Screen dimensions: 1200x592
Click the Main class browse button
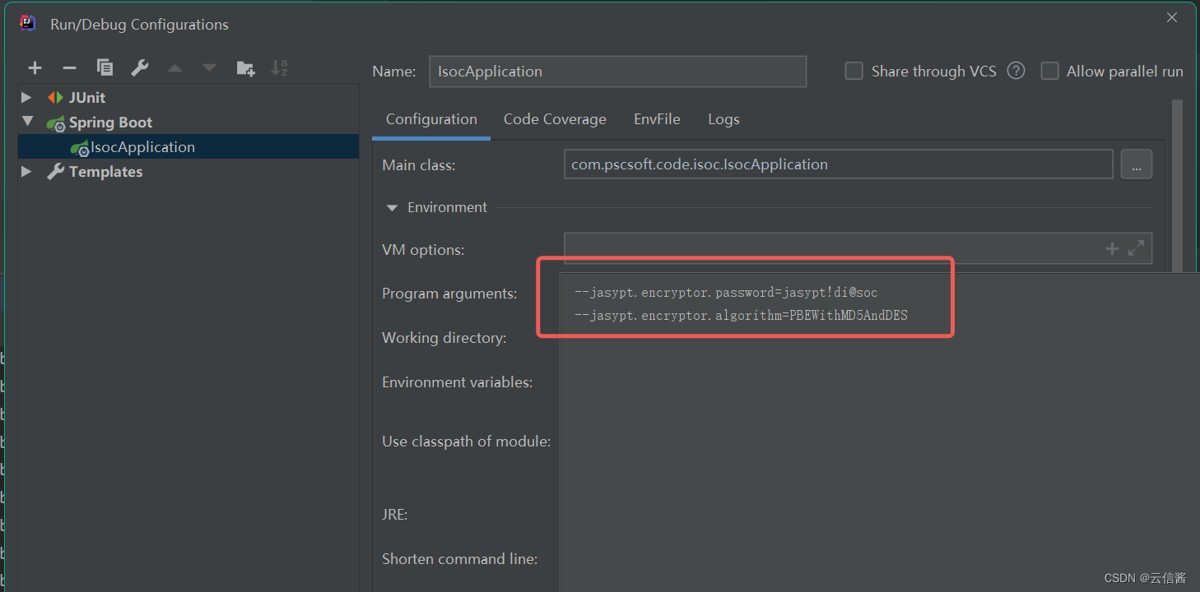pos(1135,165)
